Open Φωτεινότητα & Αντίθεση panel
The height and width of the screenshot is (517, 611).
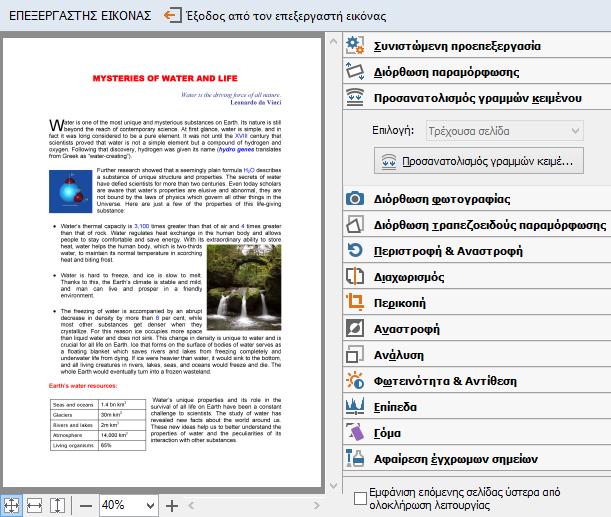(x=477, y=381)
